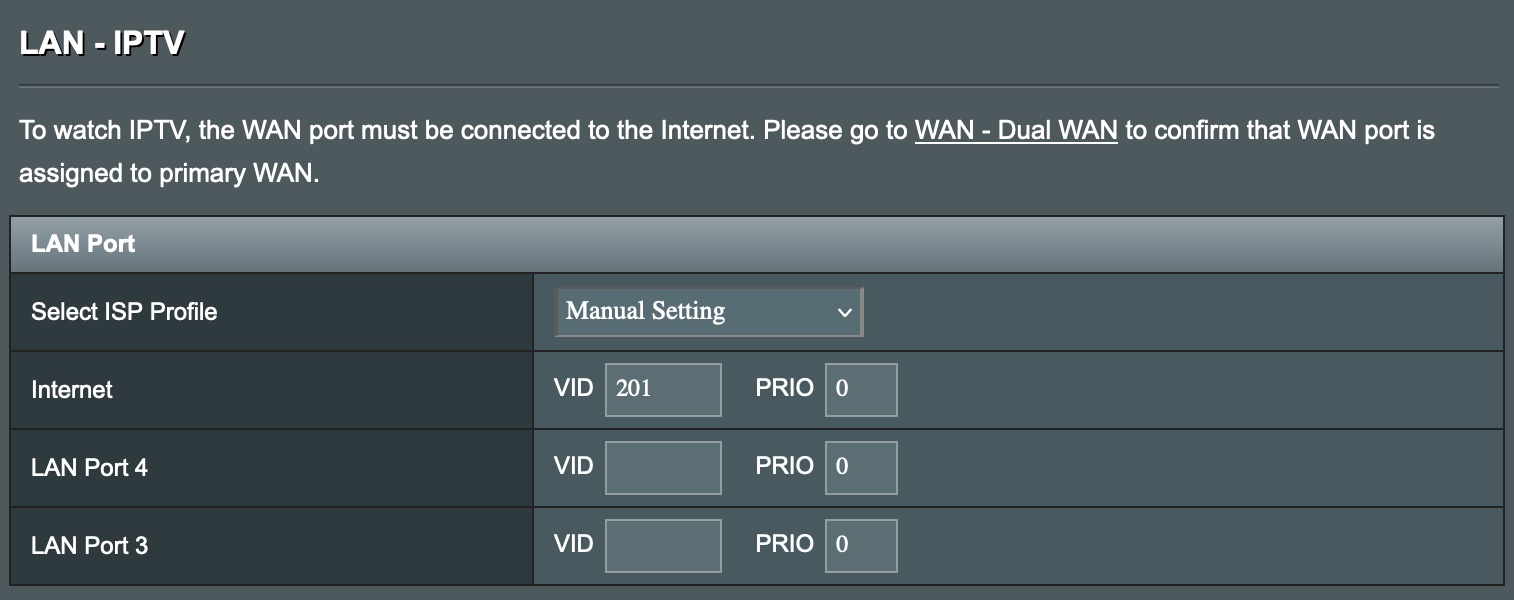Focus the LAN Port 4 PRIO field
This screenshot has height=600, width=1514.
861,467
